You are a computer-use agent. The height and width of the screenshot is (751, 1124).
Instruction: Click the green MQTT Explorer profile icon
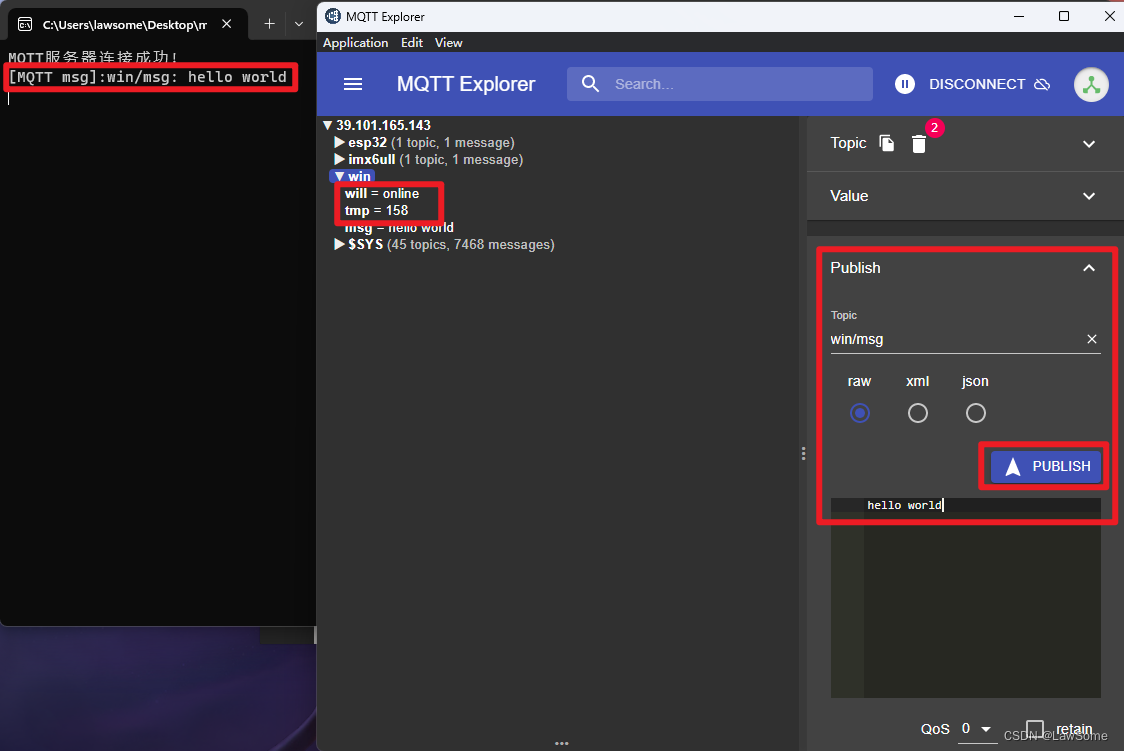(1091, 84)
